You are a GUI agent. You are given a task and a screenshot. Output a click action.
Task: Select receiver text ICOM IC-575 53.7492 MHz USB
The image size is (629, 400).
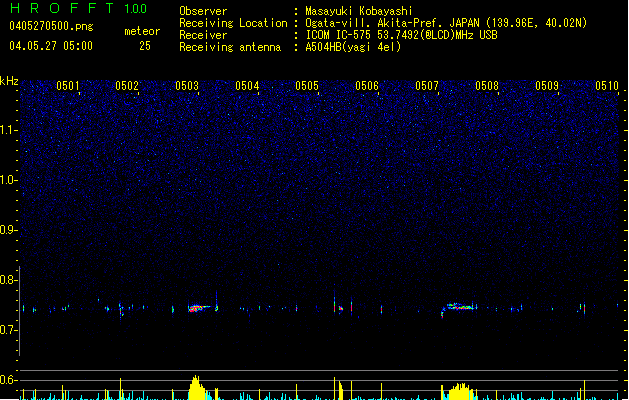[x=401, y=35]
